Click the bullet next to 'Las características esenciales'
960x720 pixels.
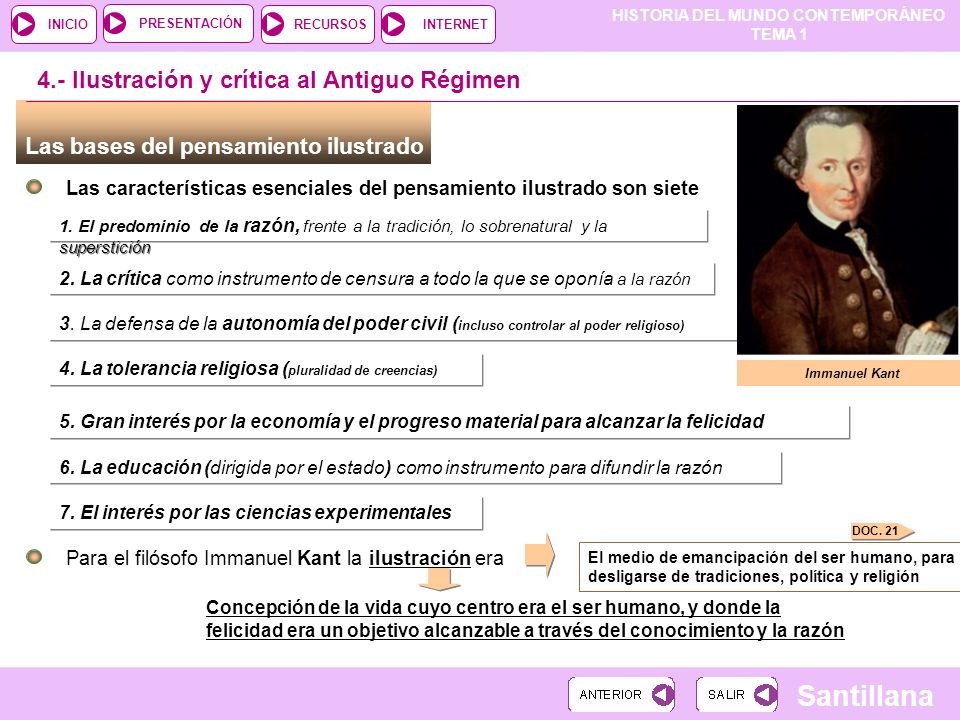coord(34,187)
